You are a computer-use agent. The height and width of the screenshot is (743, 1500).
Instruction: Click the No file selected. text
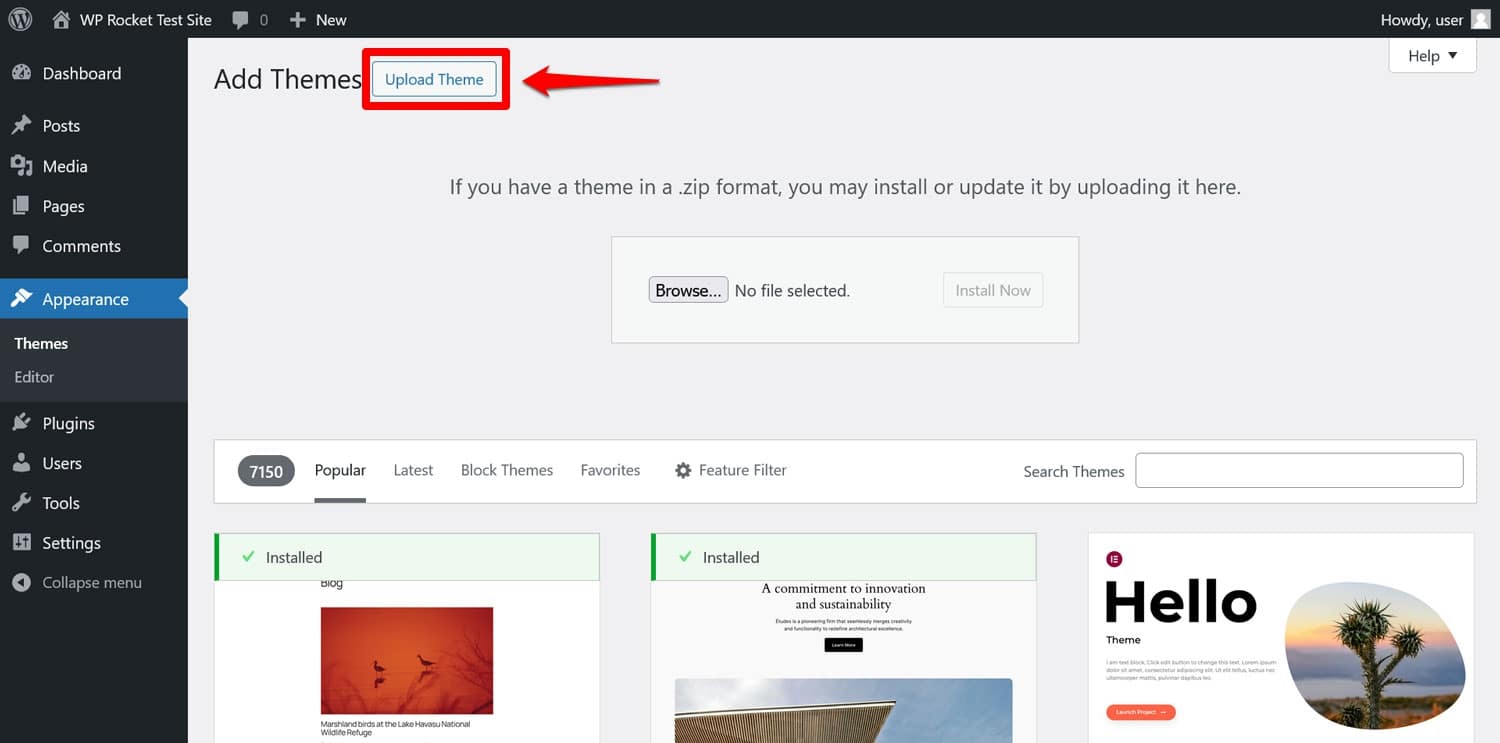click(792, 291)
